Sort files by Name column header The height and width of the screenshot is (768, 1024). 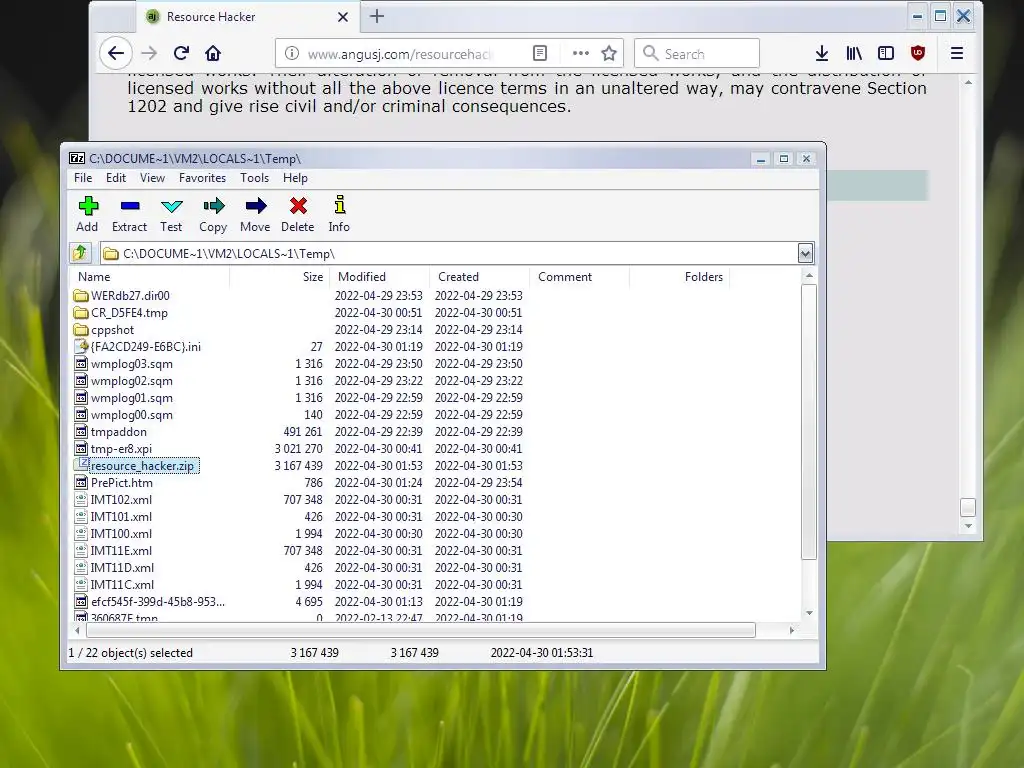click(150, 277)
